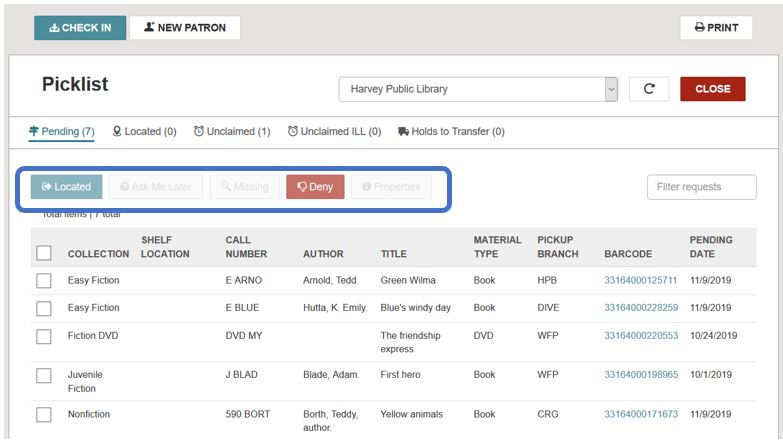Select The friendship express row checkbox

pos(44,336)
